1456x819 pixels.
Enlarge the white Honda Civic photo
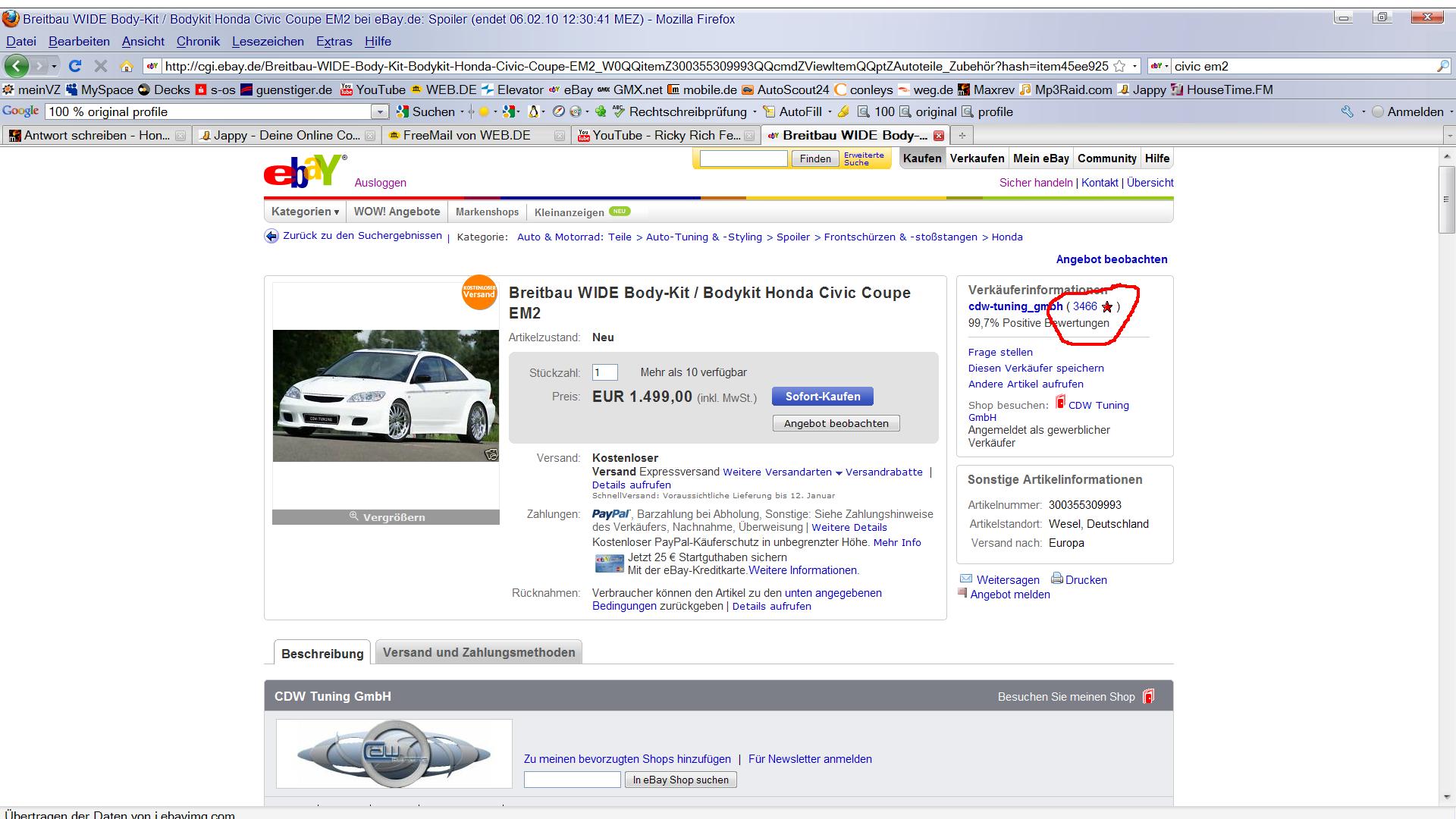point(385,395)
